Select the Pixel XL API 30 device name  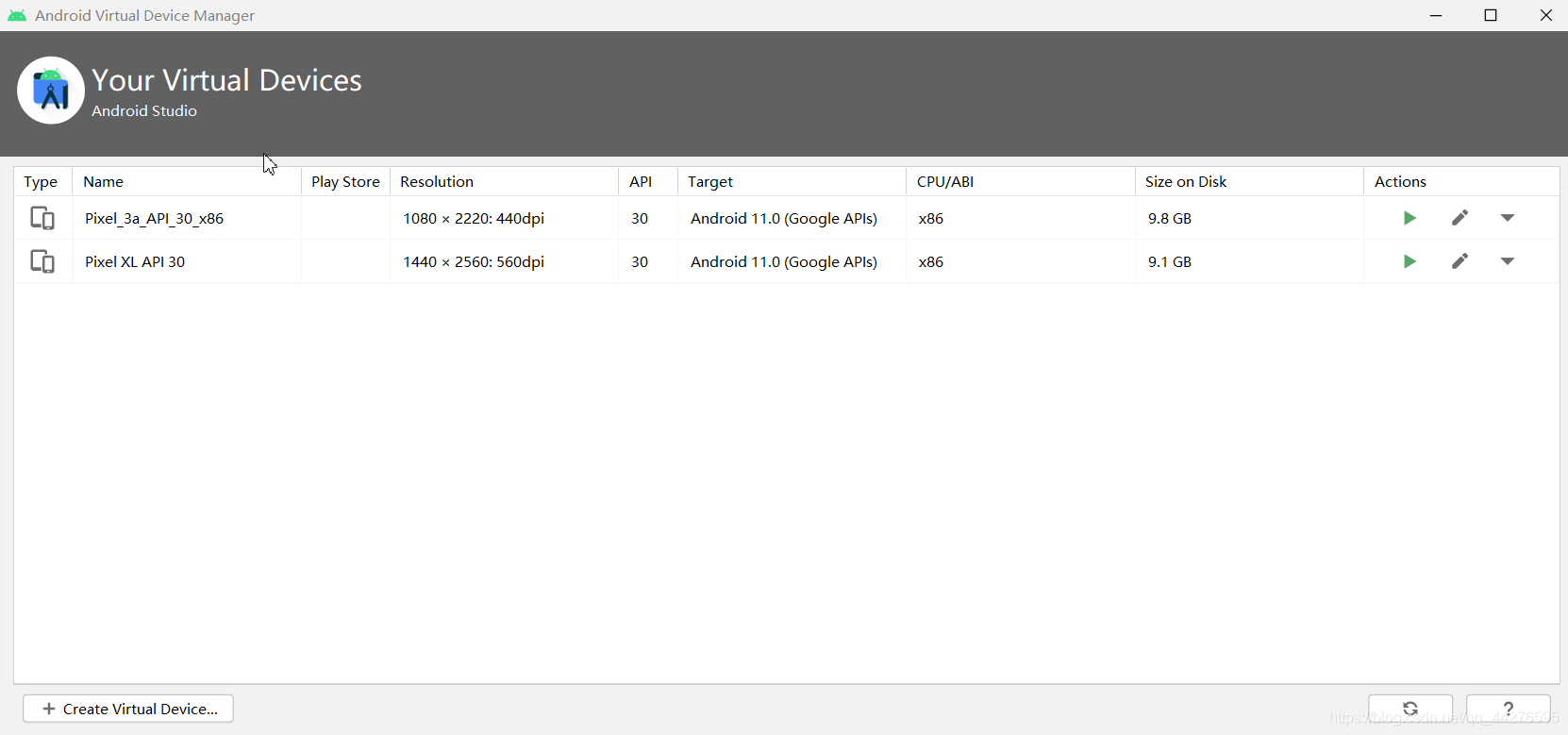click(135, 261)
